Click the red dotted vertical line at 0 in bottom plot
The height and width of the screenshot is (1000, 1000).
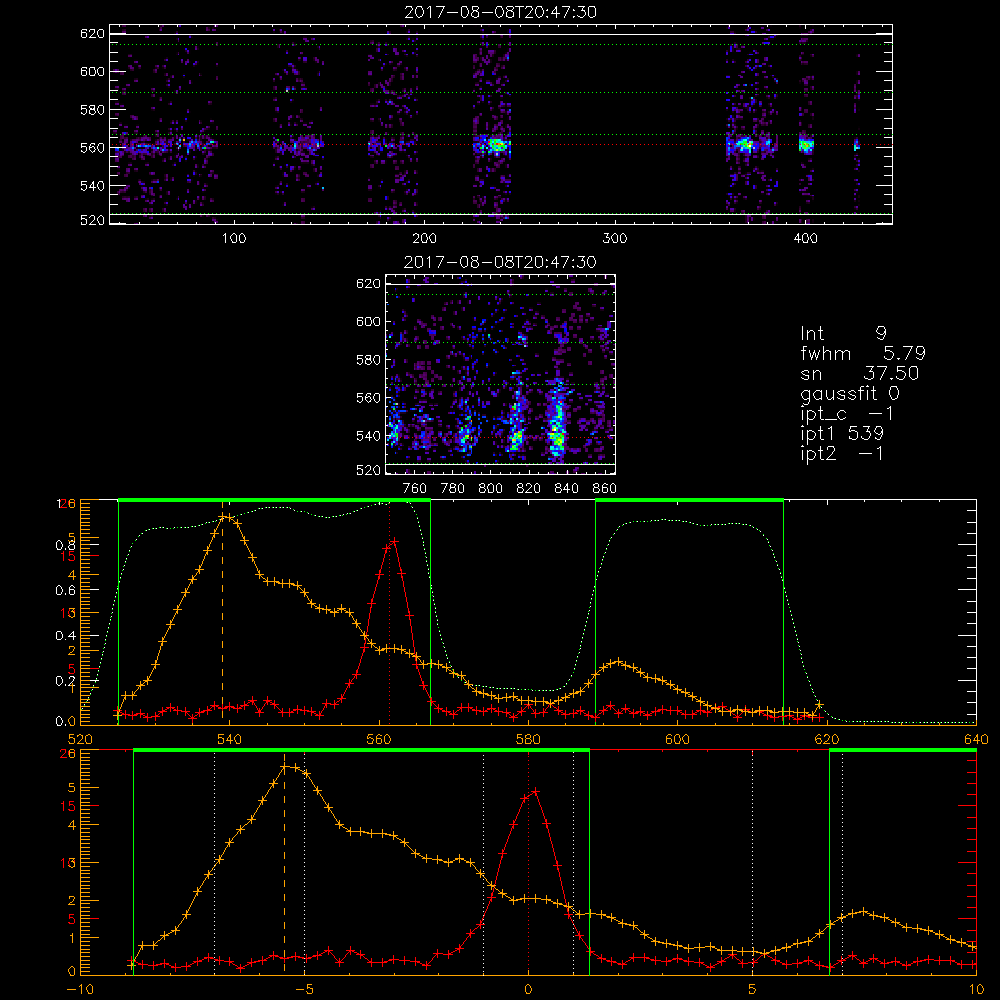click(x=528, y=861)
